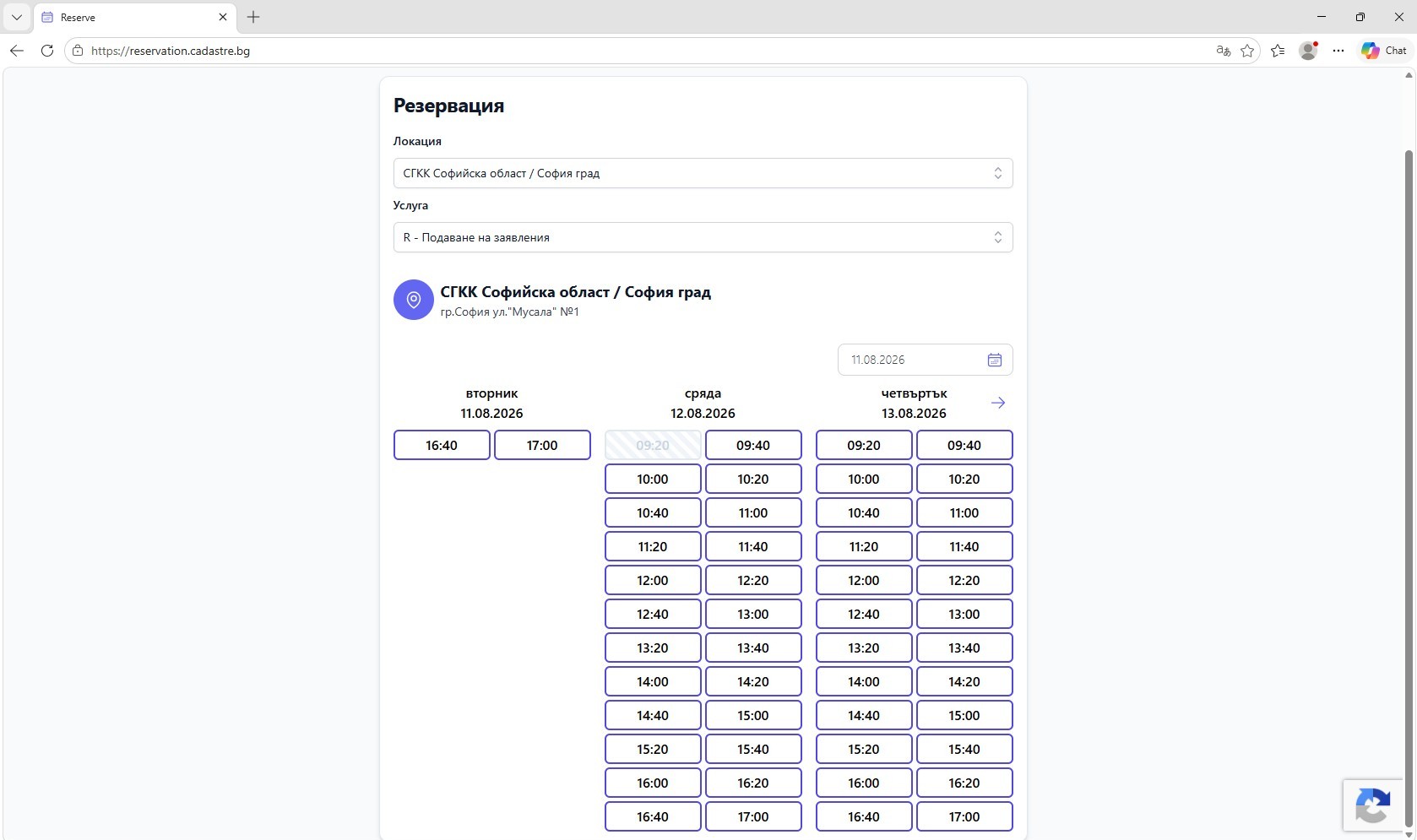Screen dimensions: 1417x840
Task: Add page to favorites star
Action: click(x=1247, y=51)
